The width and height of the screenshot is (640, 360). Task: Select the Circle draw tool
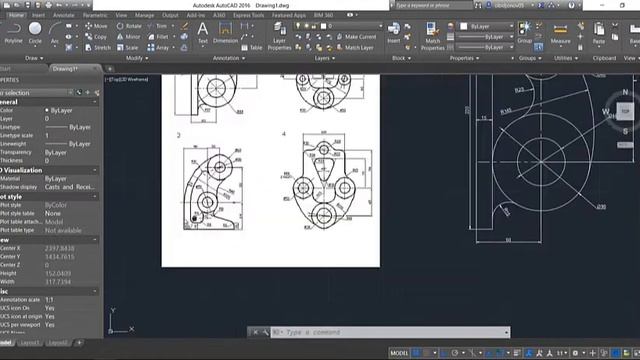(35, 33)
